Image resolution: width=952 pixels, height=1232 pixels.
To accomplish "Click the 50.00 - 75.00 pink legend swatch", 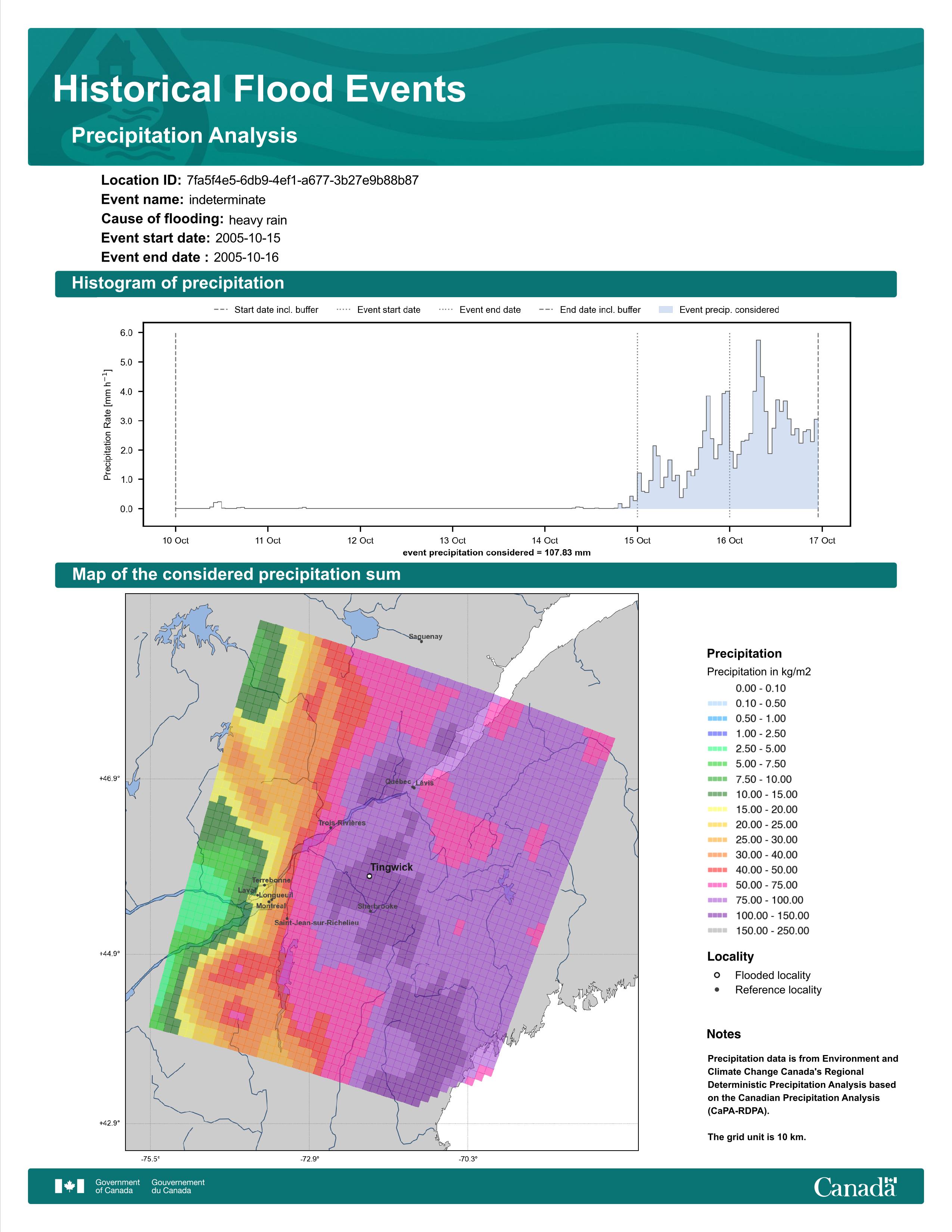I will click(718, 885).
